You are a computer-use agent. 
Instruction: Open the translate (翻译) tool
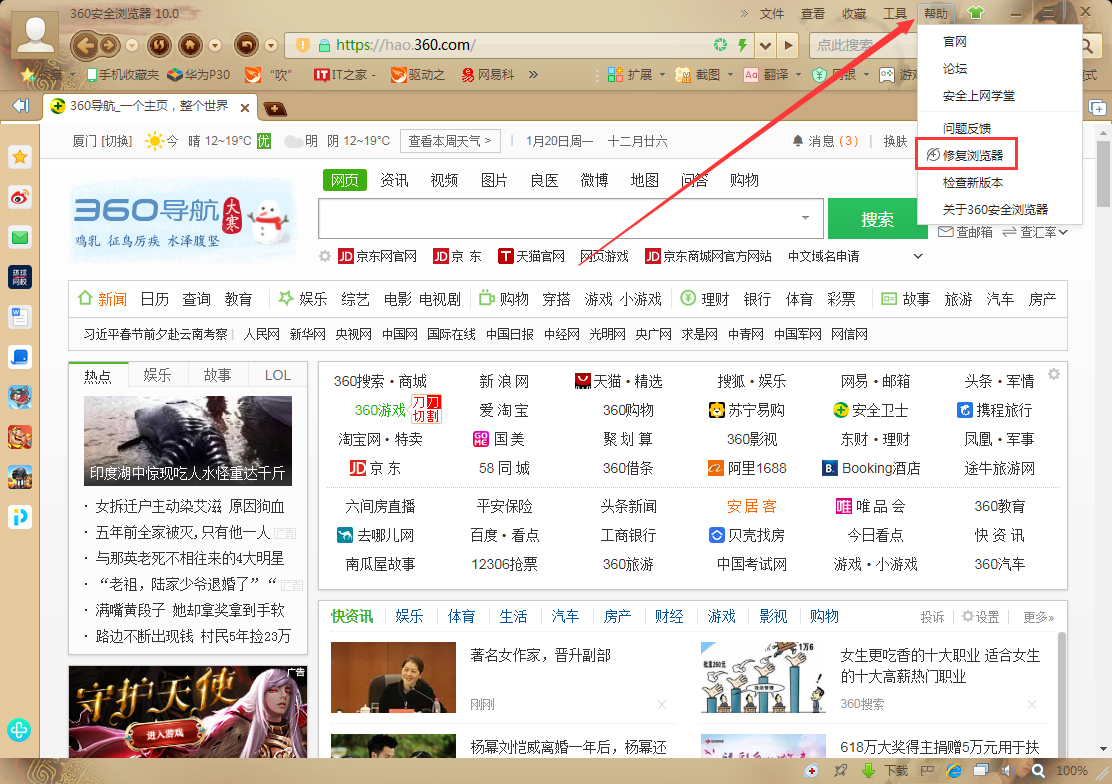coord(752,75)
